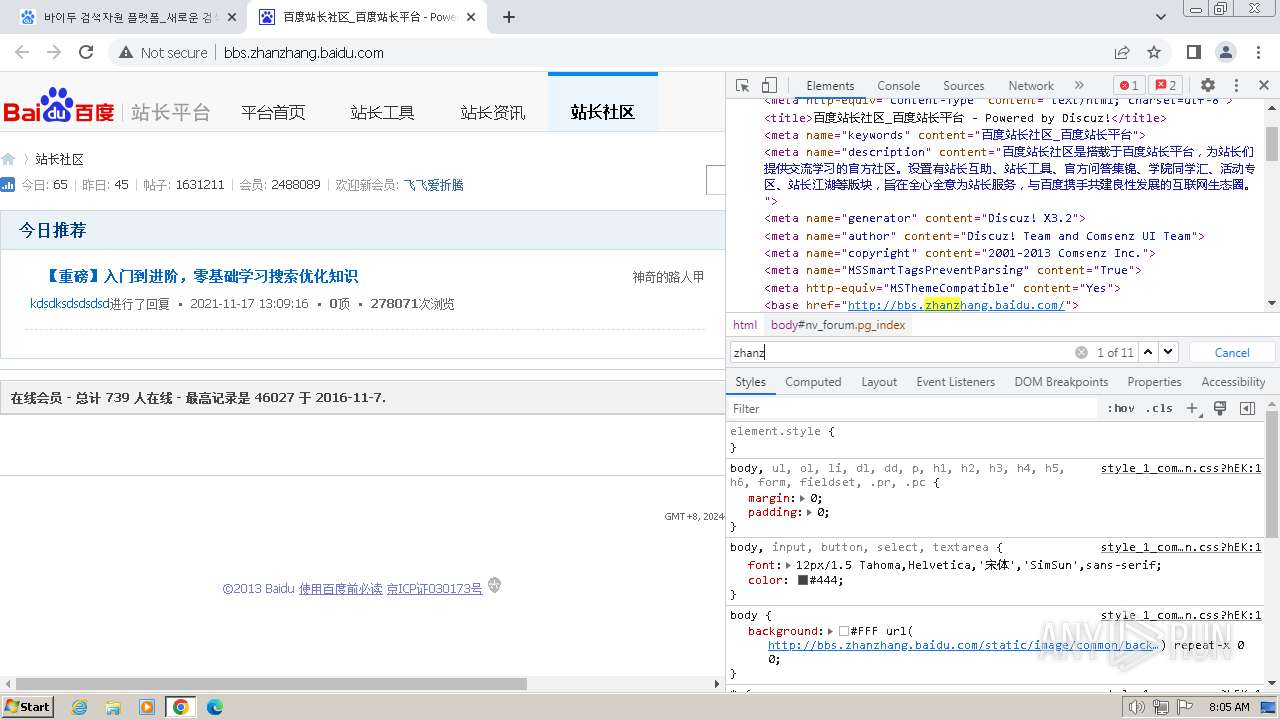Go to previous search result

(x=1148, y=352)
